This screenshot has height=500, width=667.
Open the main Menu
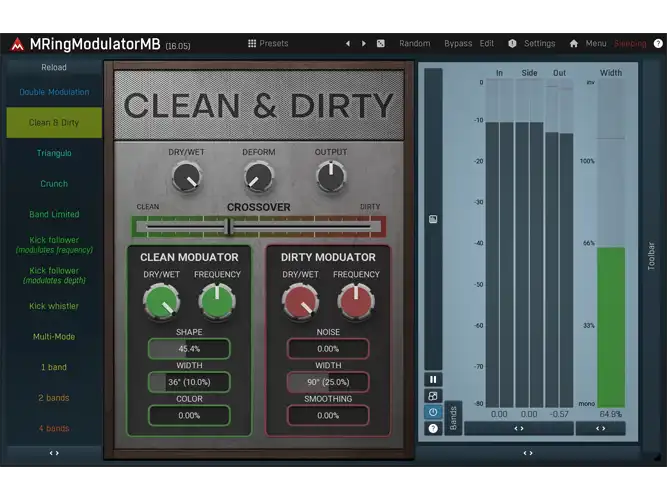tap(596, 43)
